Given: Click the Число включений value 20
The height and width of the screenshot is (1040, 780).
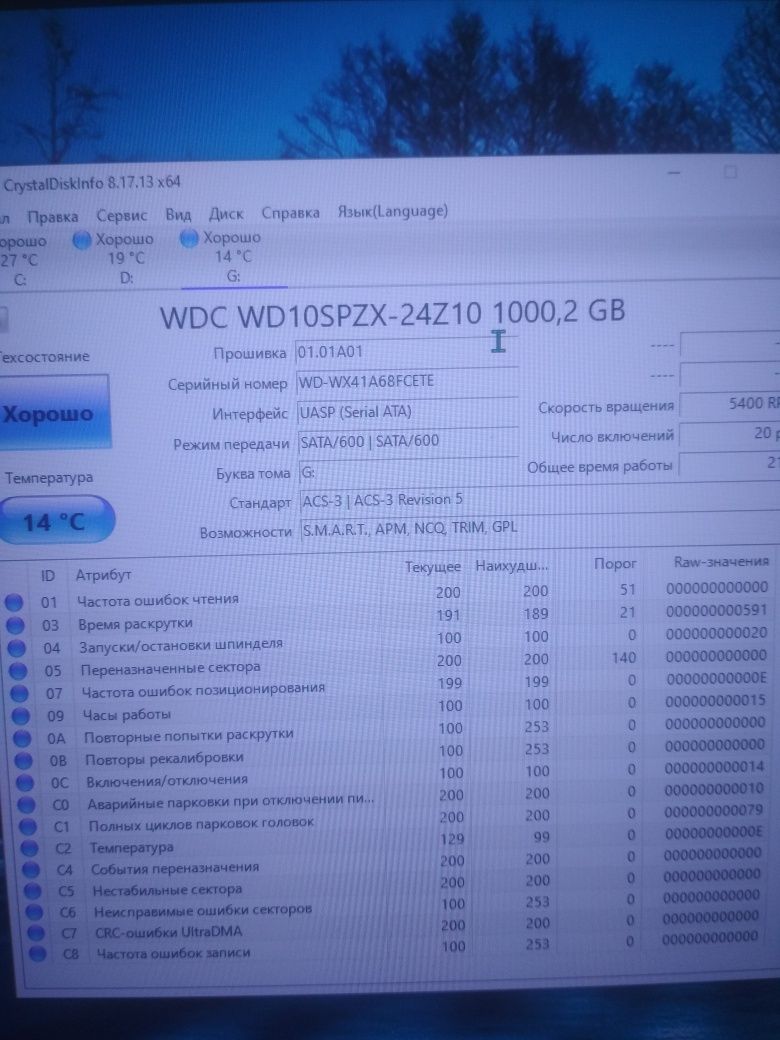Looking at the screenshot, I should pyautogui.click(x=730, y=433).
